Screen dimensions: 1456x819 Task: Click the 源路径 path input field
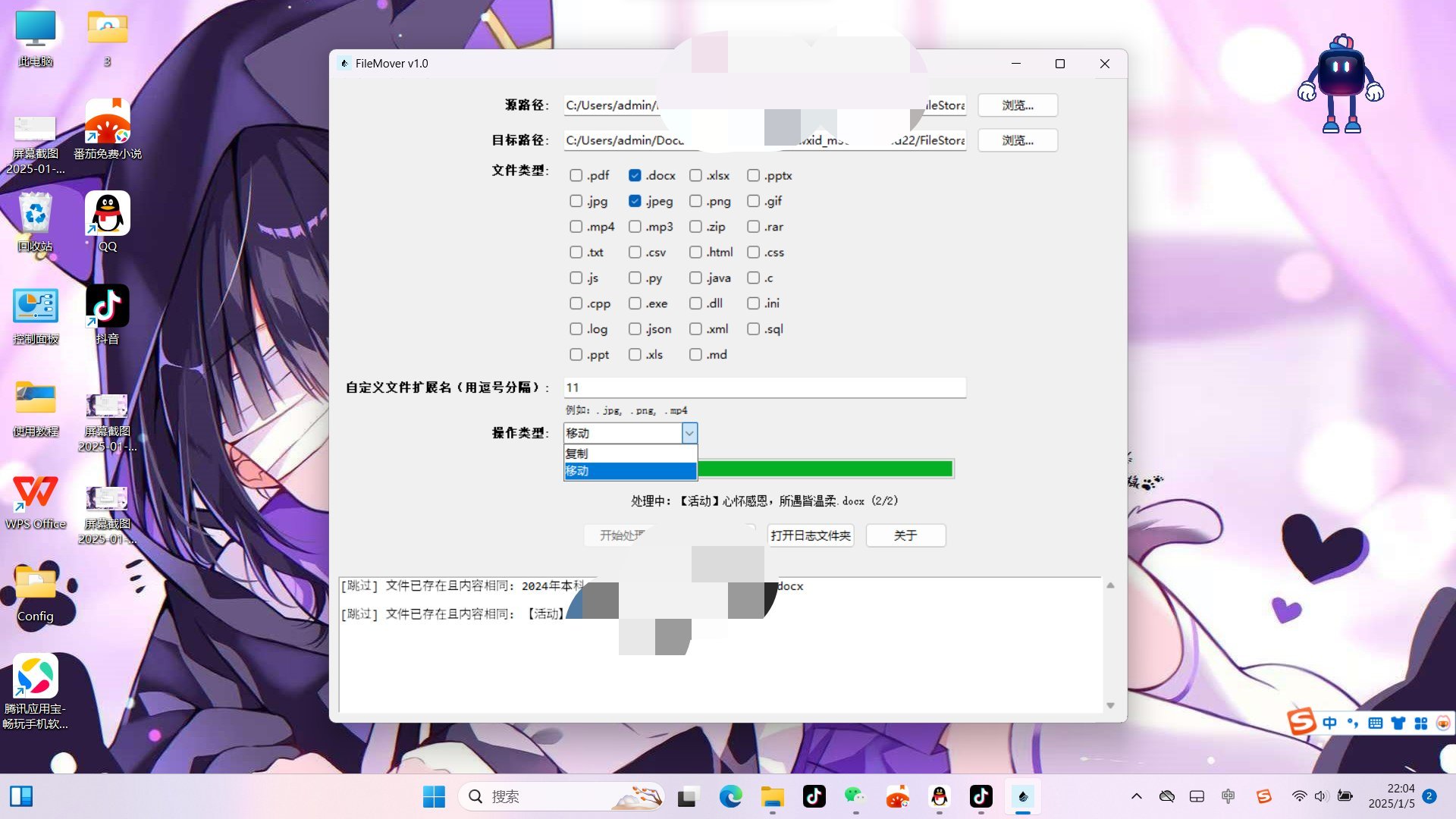(764, 105)
